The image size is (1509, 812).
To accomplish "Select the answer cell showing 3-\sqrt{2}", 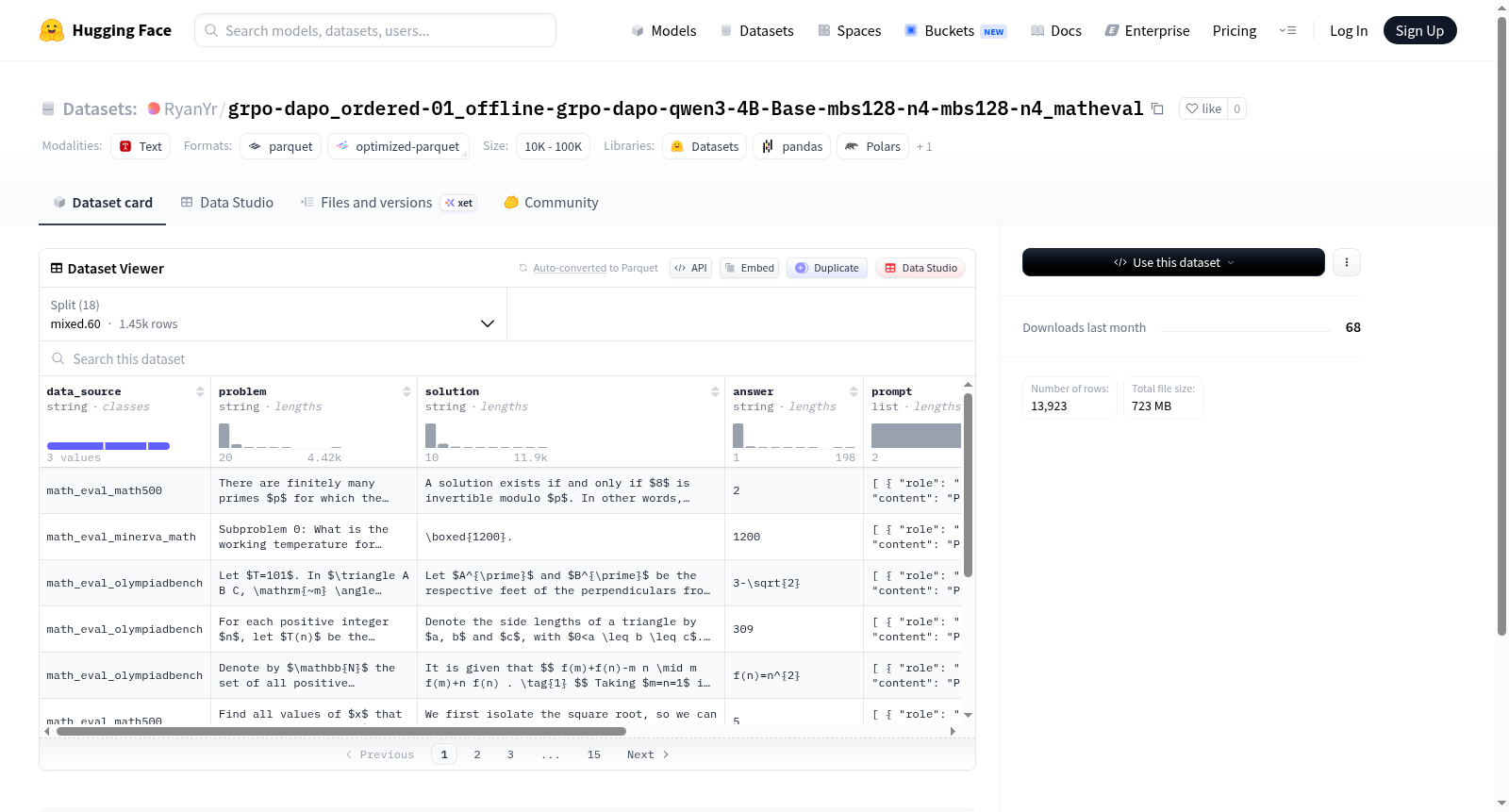I will [794, 583].
